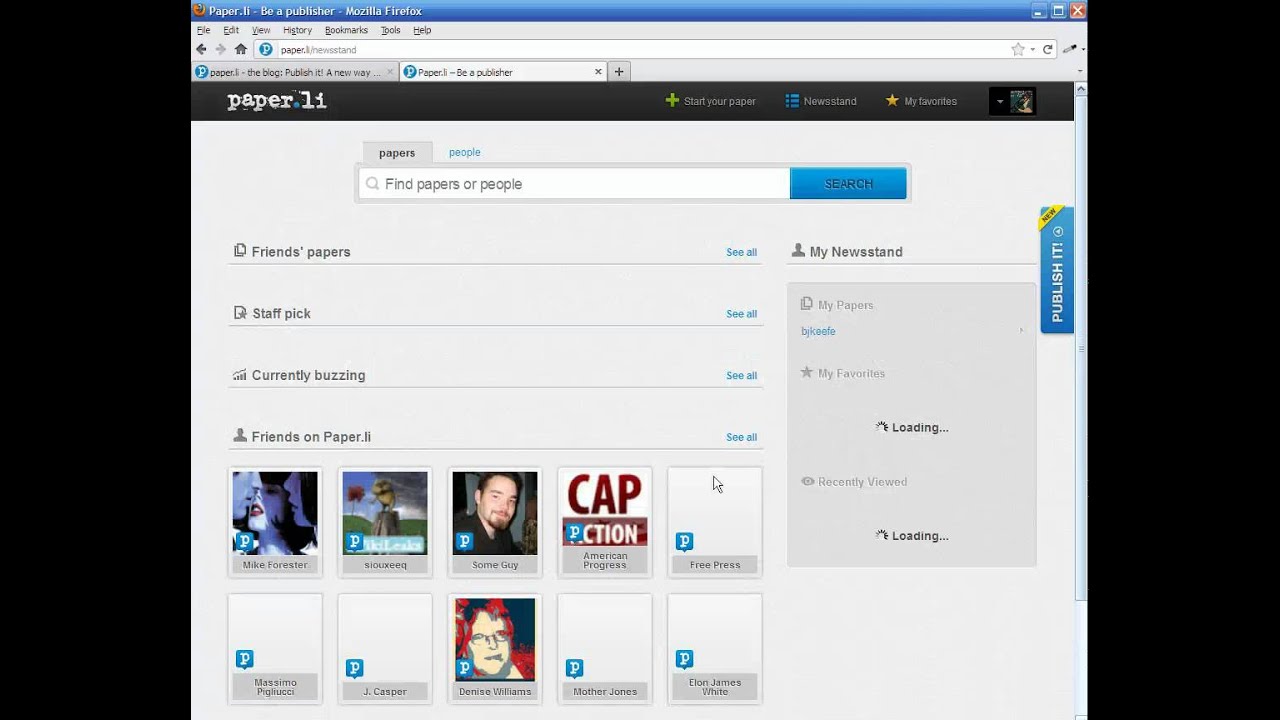
Task: Reload the page with the refresh icon
Action: point(1048,49)
